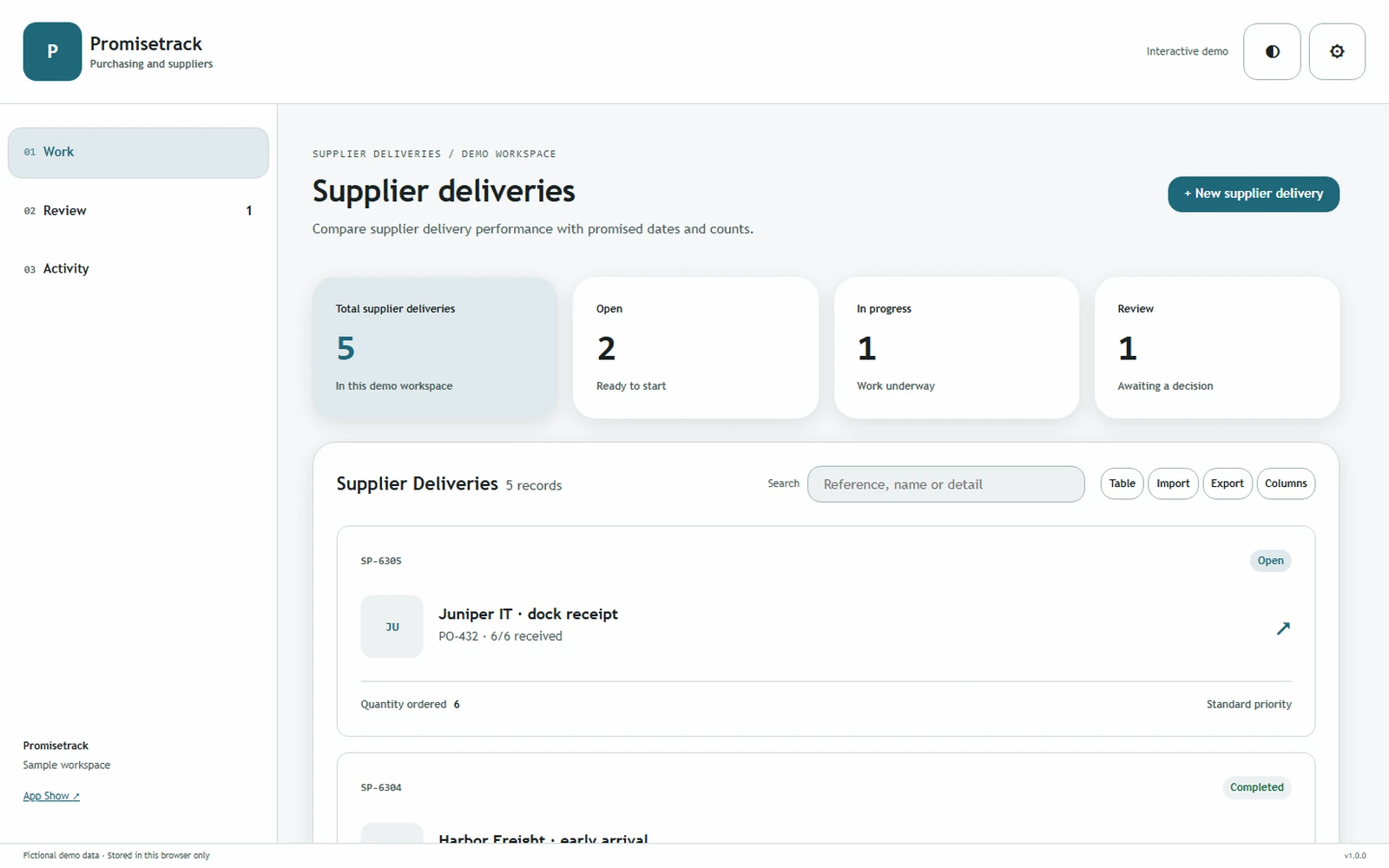Click the Promisetrack P logo icon
The height and width of the screenshot is (868, 1389).
pos(52,51)
